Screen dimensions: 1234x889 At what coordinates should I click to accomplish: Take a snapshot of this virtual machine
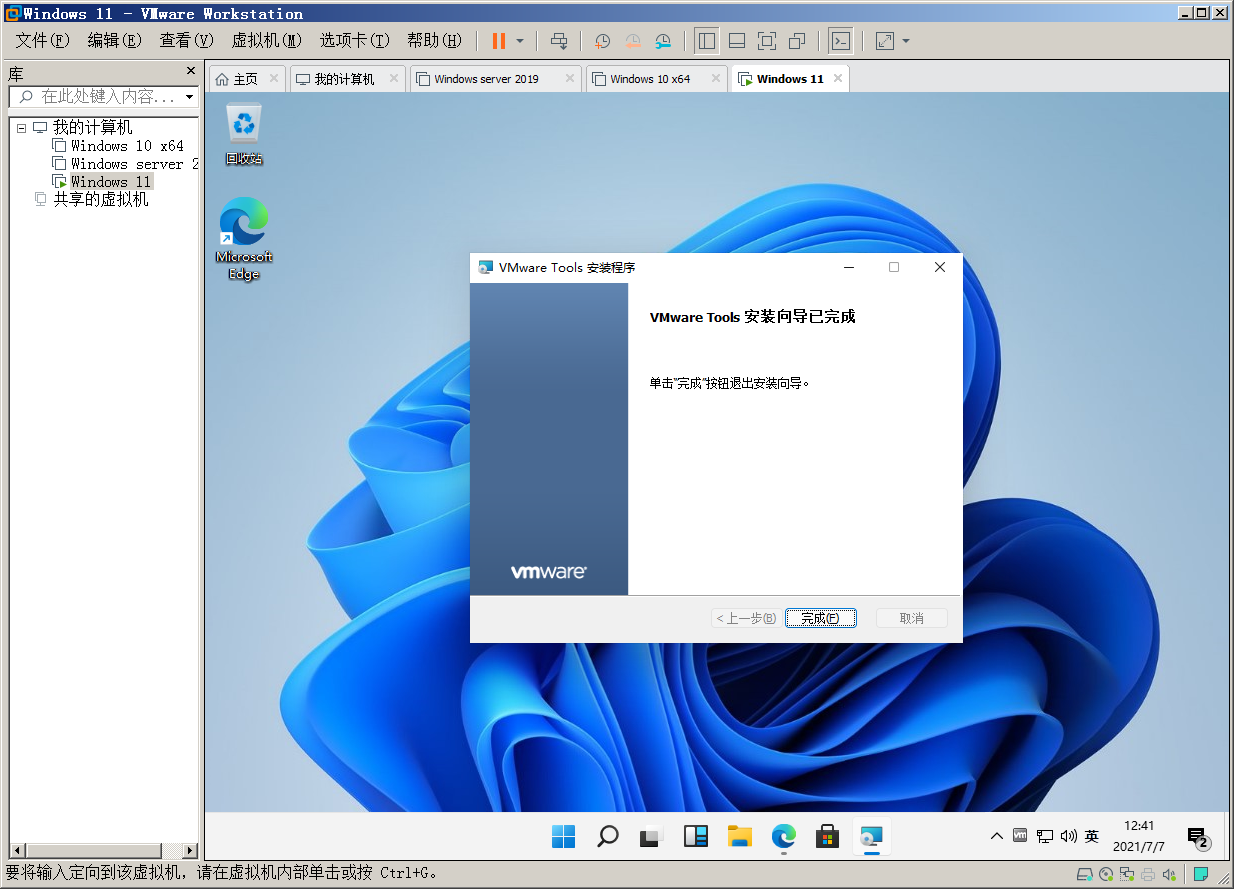(x=602, y=41)
